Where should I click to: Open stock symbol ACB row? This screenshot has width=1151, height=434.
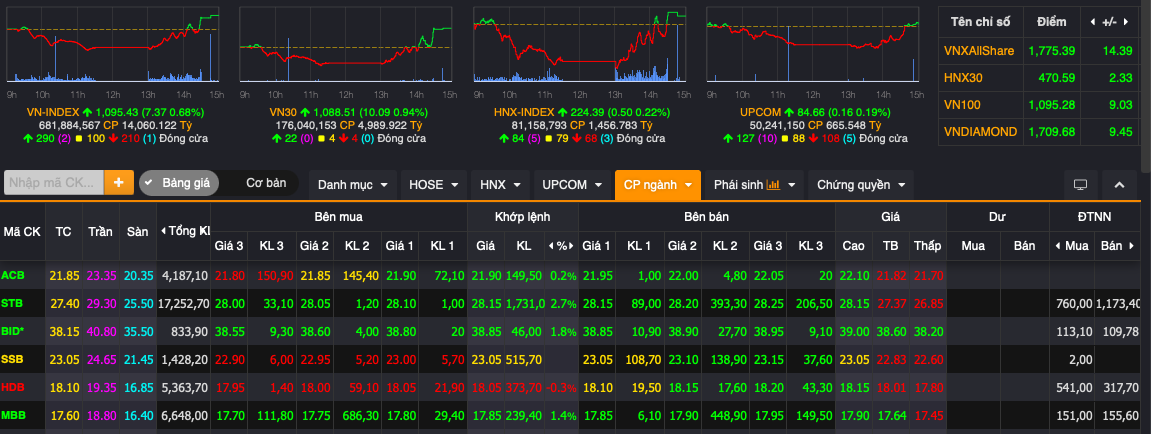pos(12,275)
